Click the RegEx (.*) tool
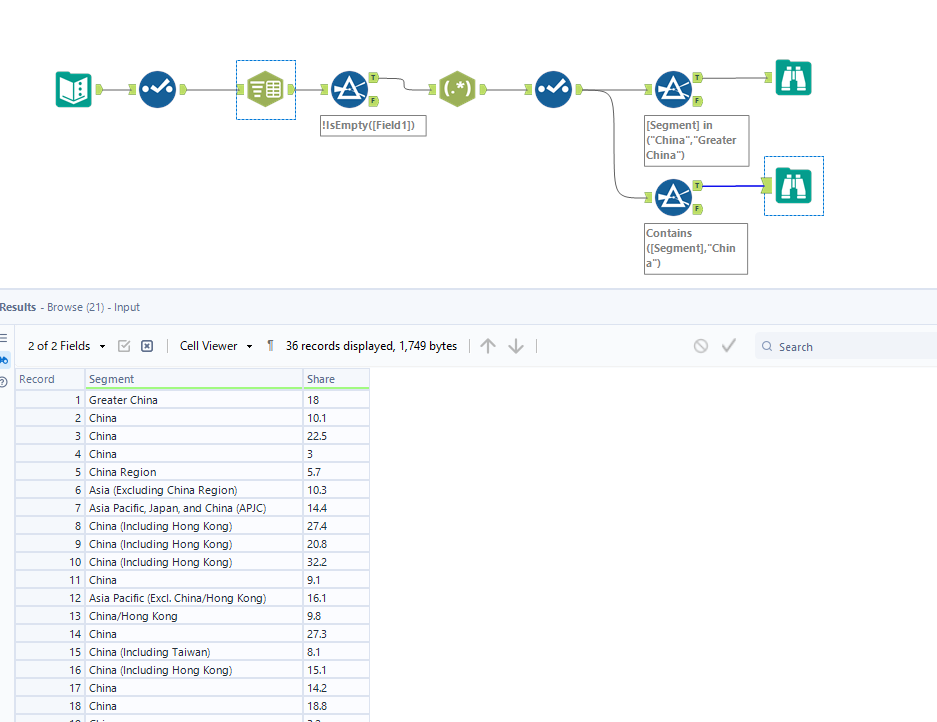 [457, 88]
